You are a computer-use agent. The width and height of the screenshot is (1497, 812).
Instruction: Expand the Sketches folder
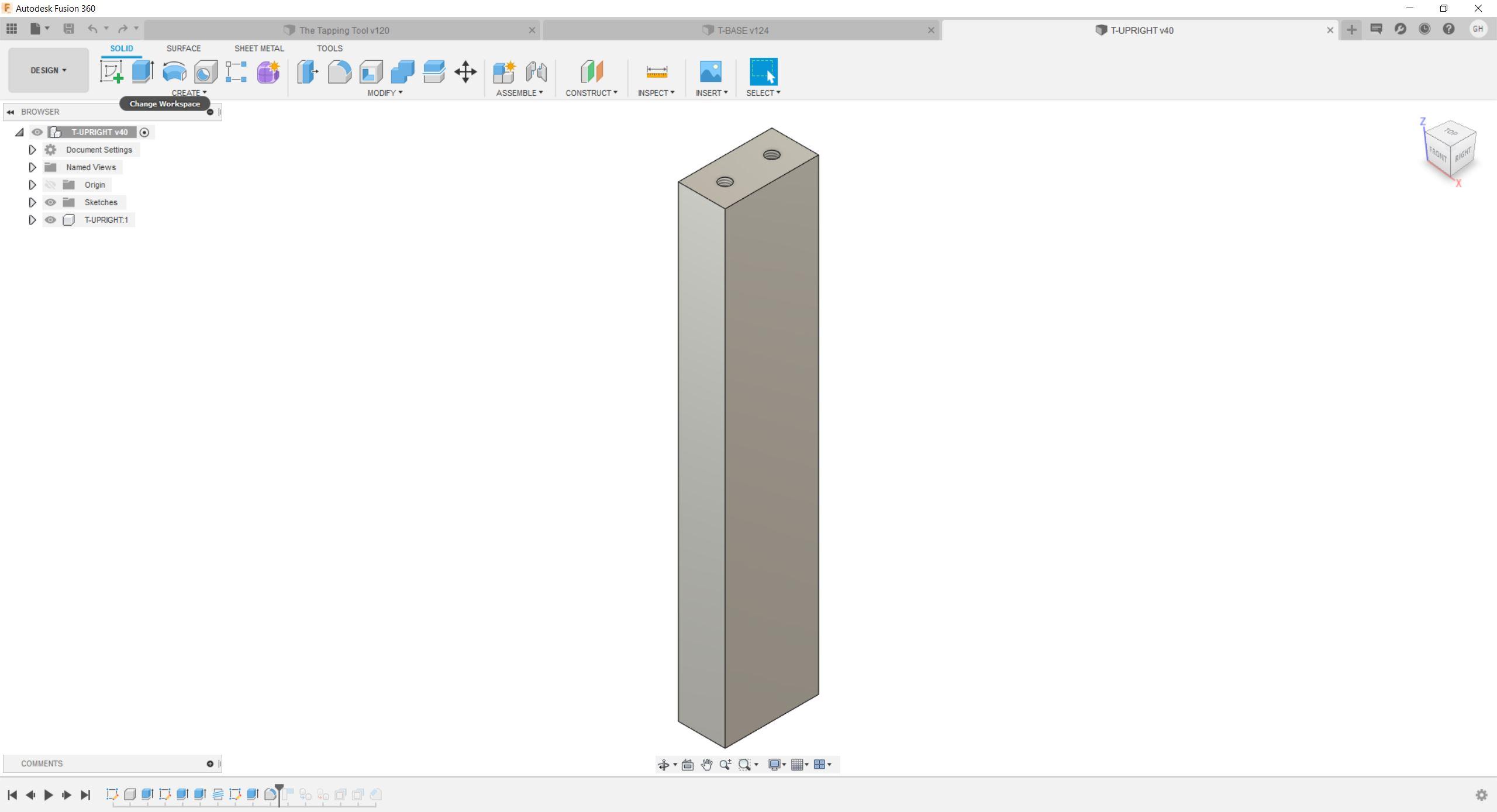(x=32, y=202)
